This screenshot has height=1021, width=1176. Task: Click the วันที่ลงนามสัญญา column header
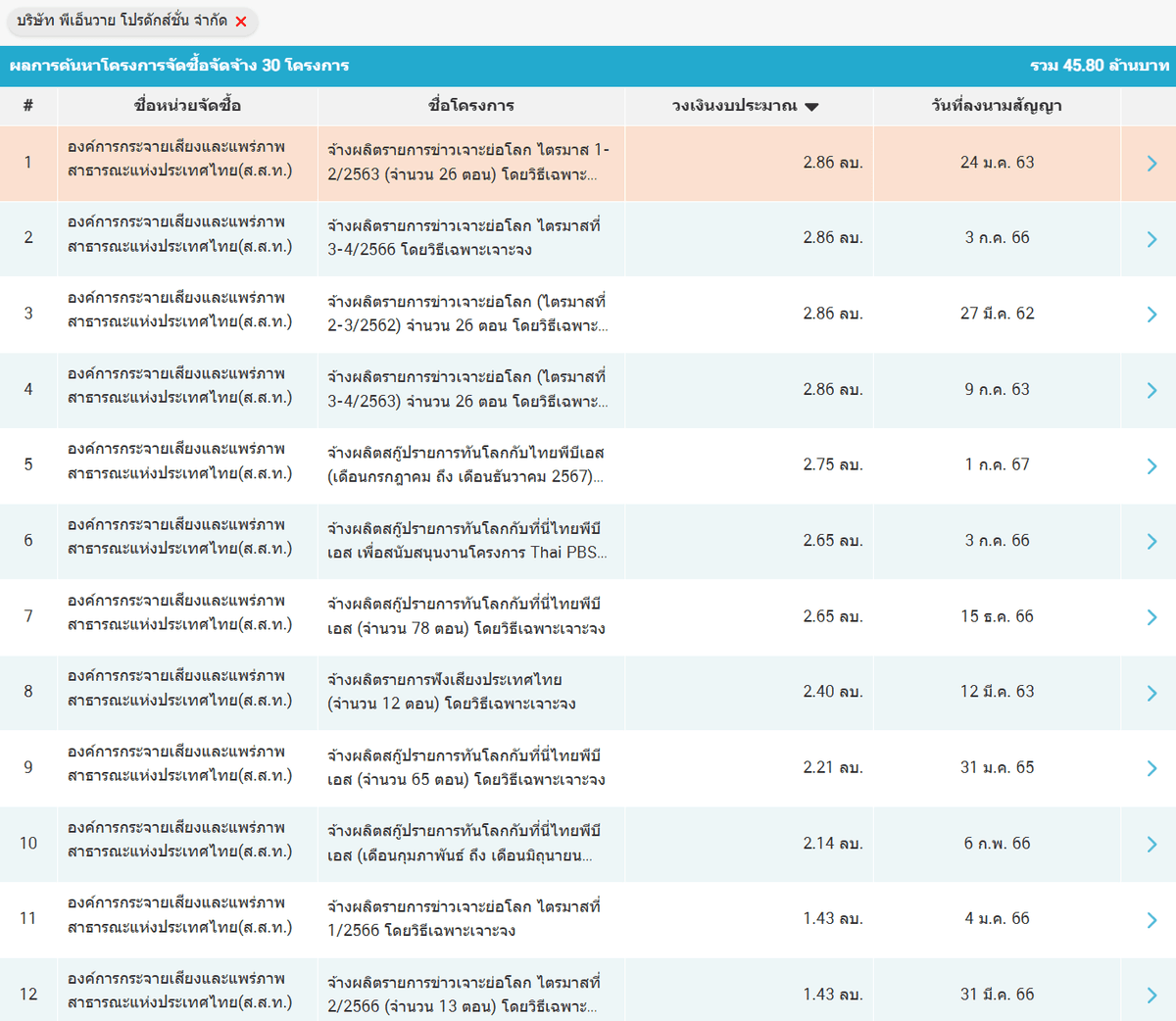(x=997, y=106)
